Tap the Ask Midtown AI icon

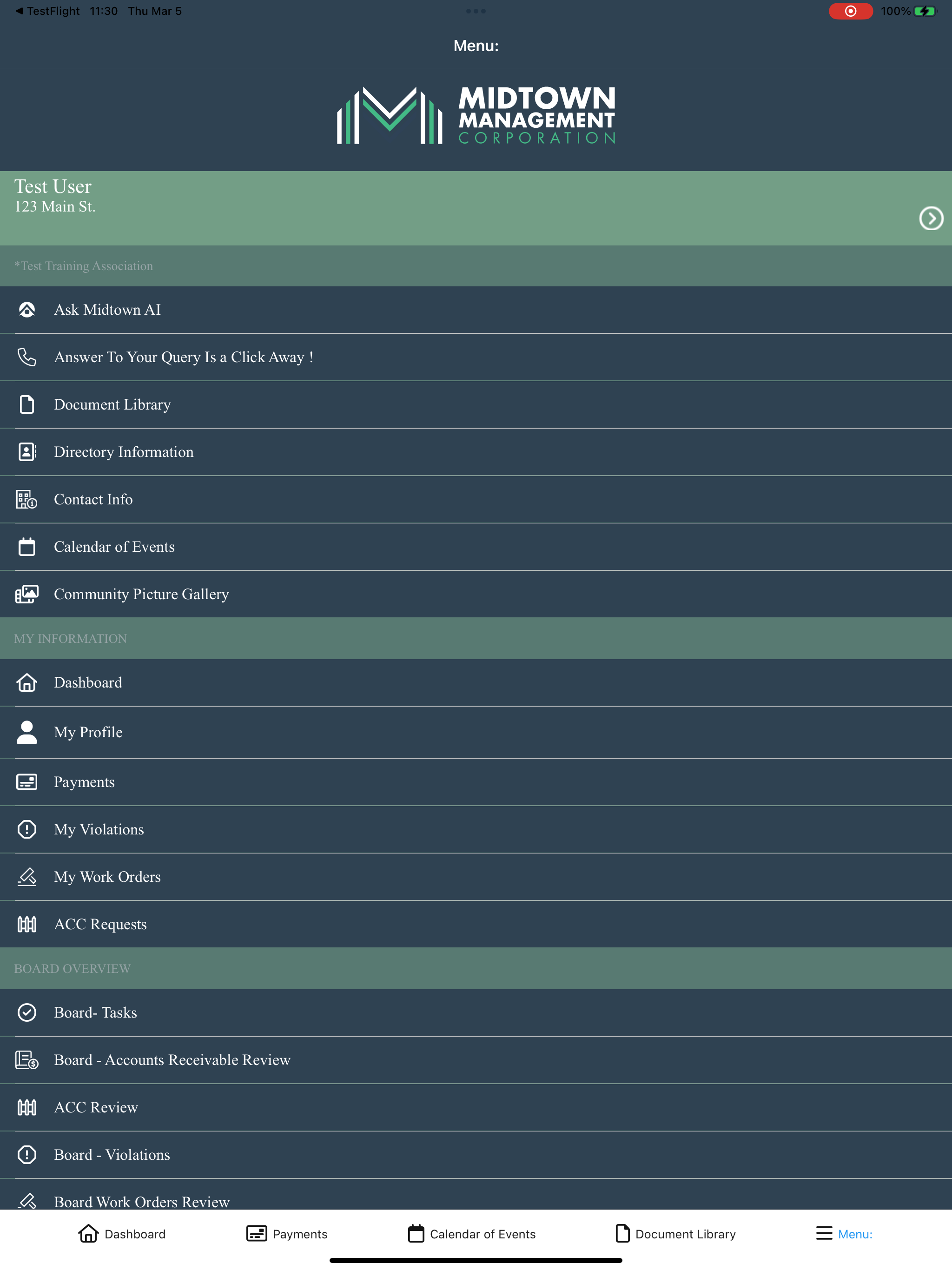point(27,310)
